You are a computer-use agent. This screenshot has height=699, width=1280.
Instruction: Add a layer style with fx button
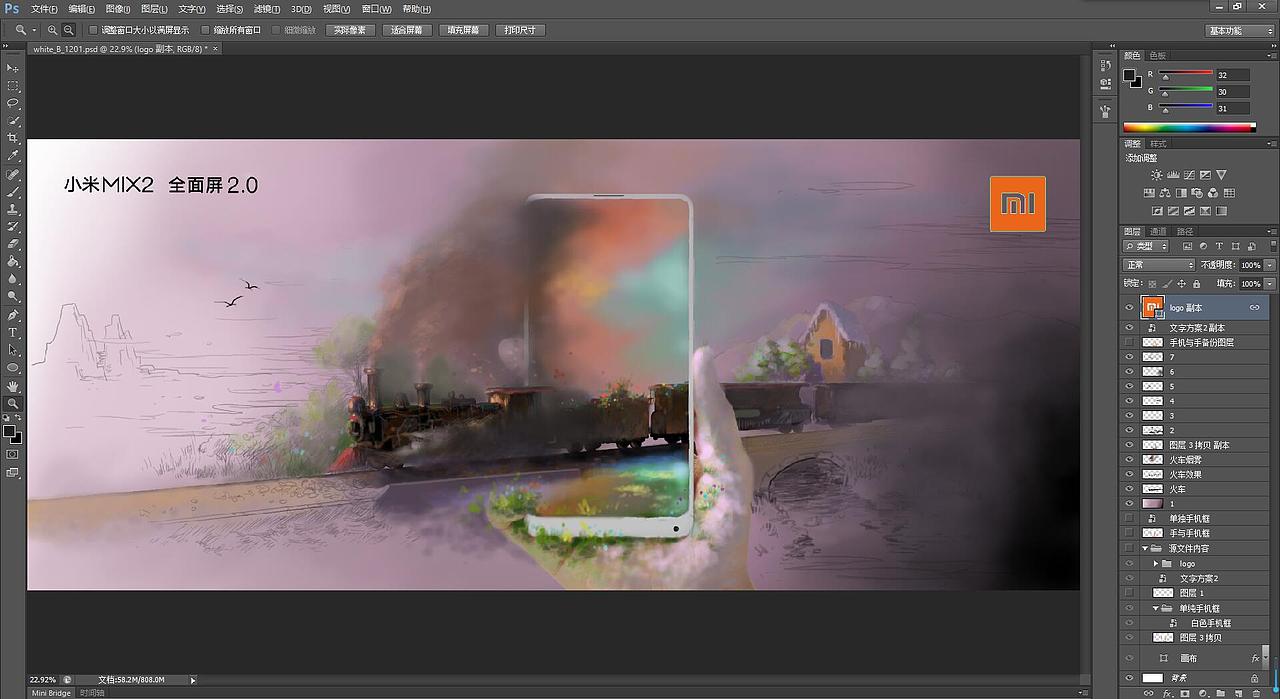(1167, 692)
